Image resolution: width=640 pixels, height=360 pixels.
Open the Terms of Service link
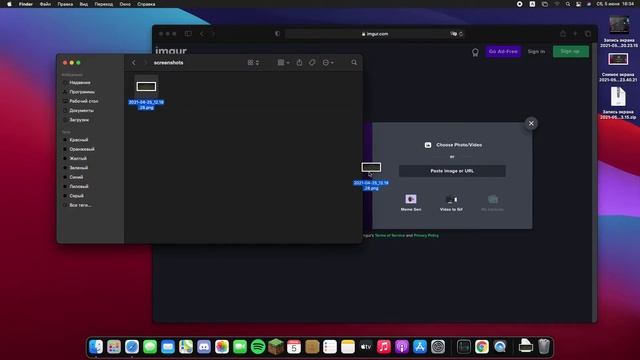pyautogui.click(x=389, y=236)
